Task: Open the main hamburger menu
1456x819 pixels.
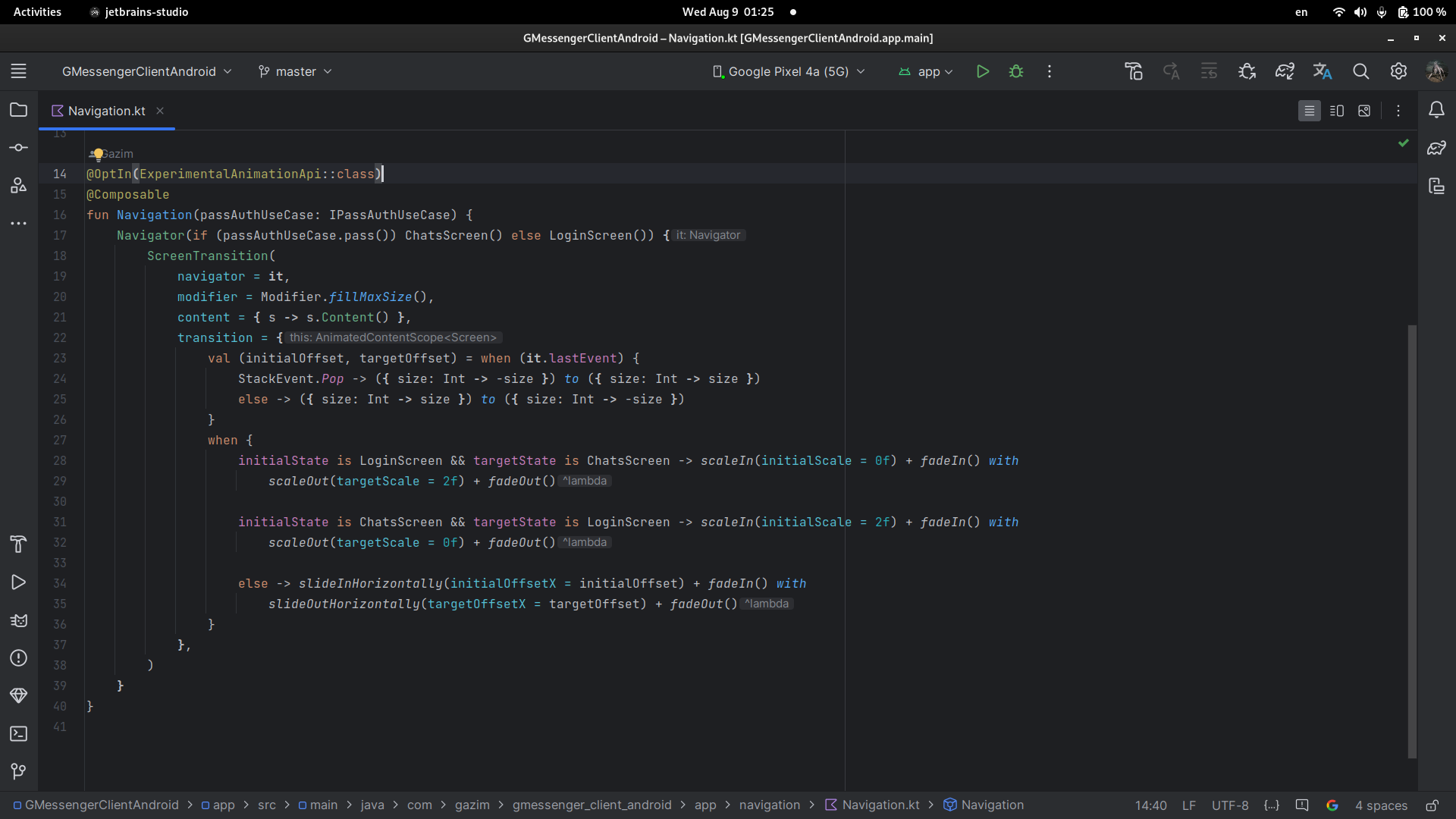Action: pyautogui.click(x=19, y=71)
